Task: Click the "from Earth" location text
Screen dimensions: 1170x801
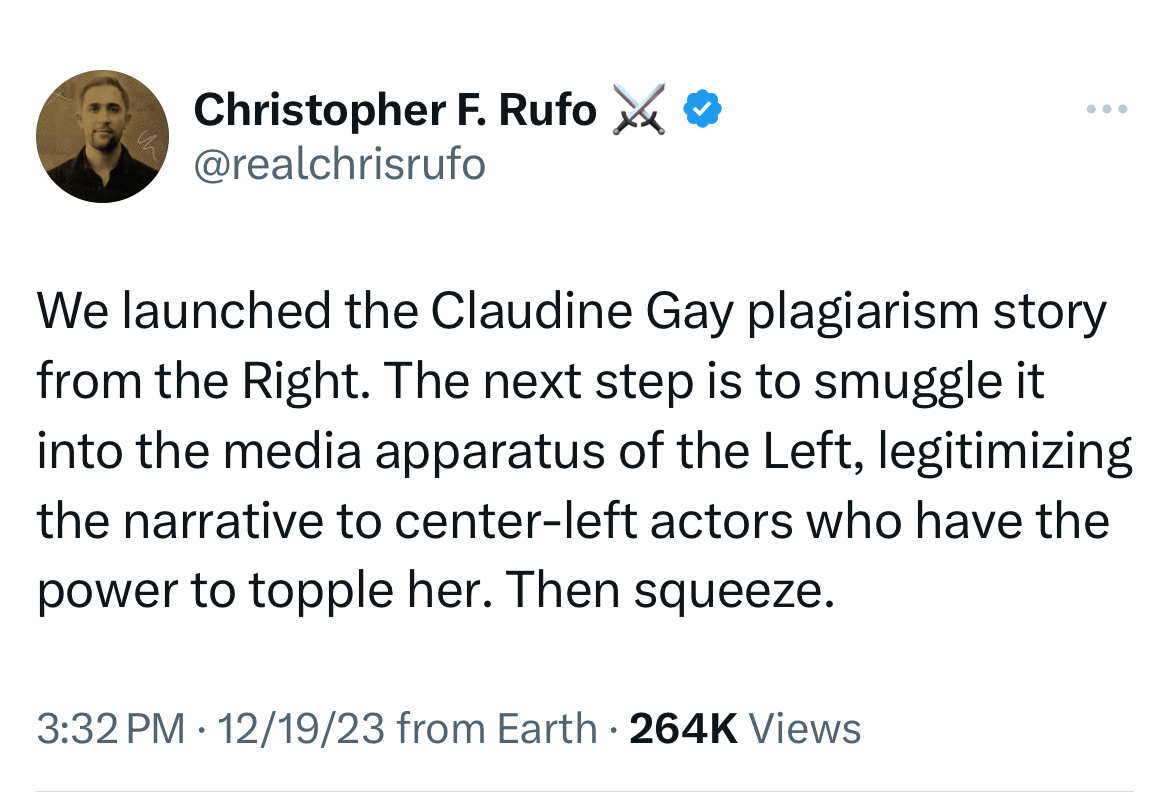Action: 497,728
